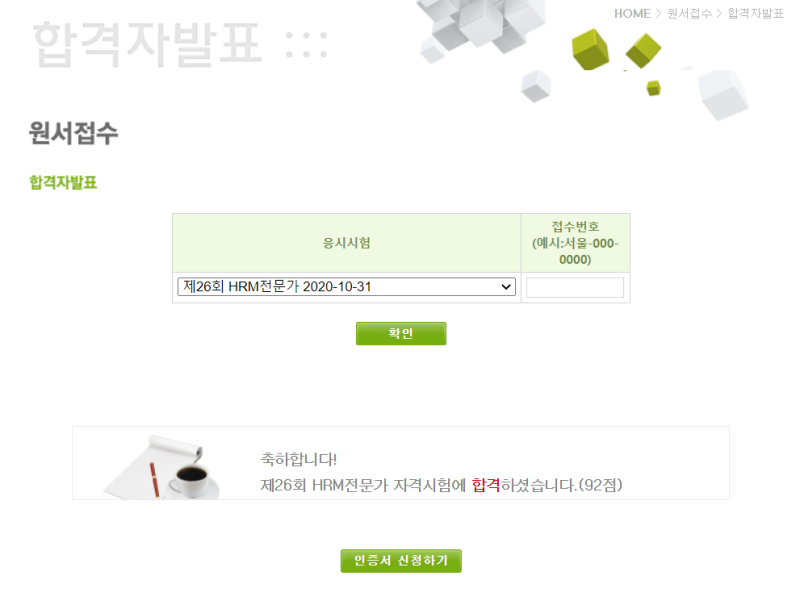800x601 pixels.
Task: Click the bold 원서접수 section heading
Action: tap(73, 133)
